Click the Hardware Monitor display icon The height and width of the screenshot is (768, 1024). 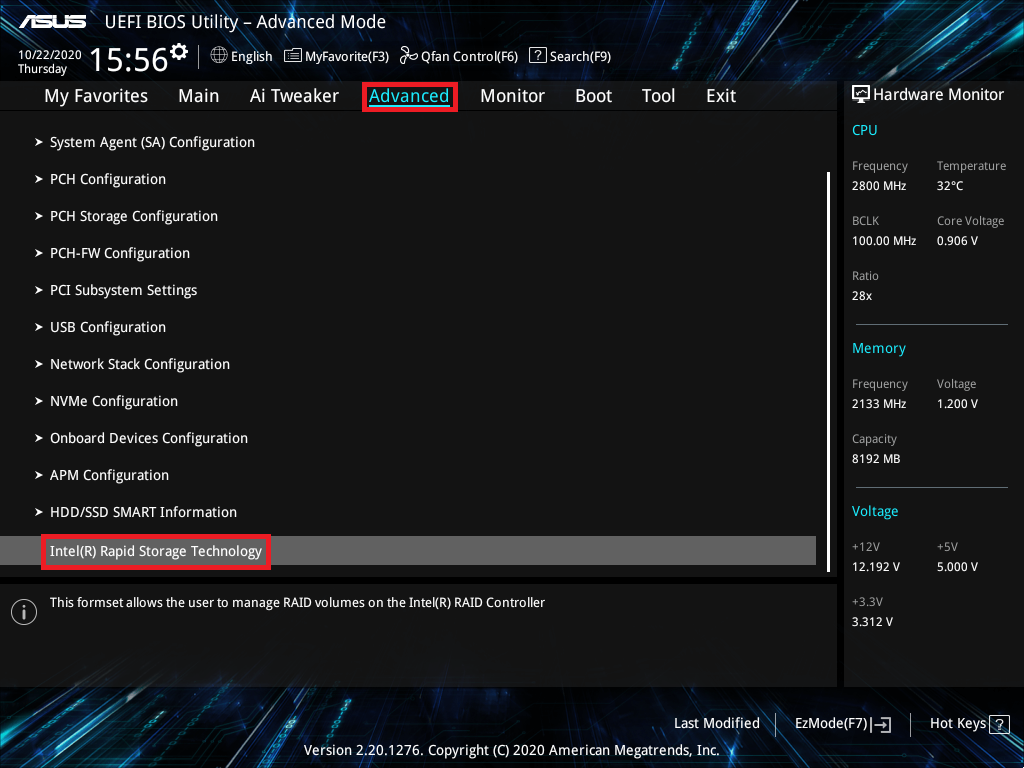860,94
